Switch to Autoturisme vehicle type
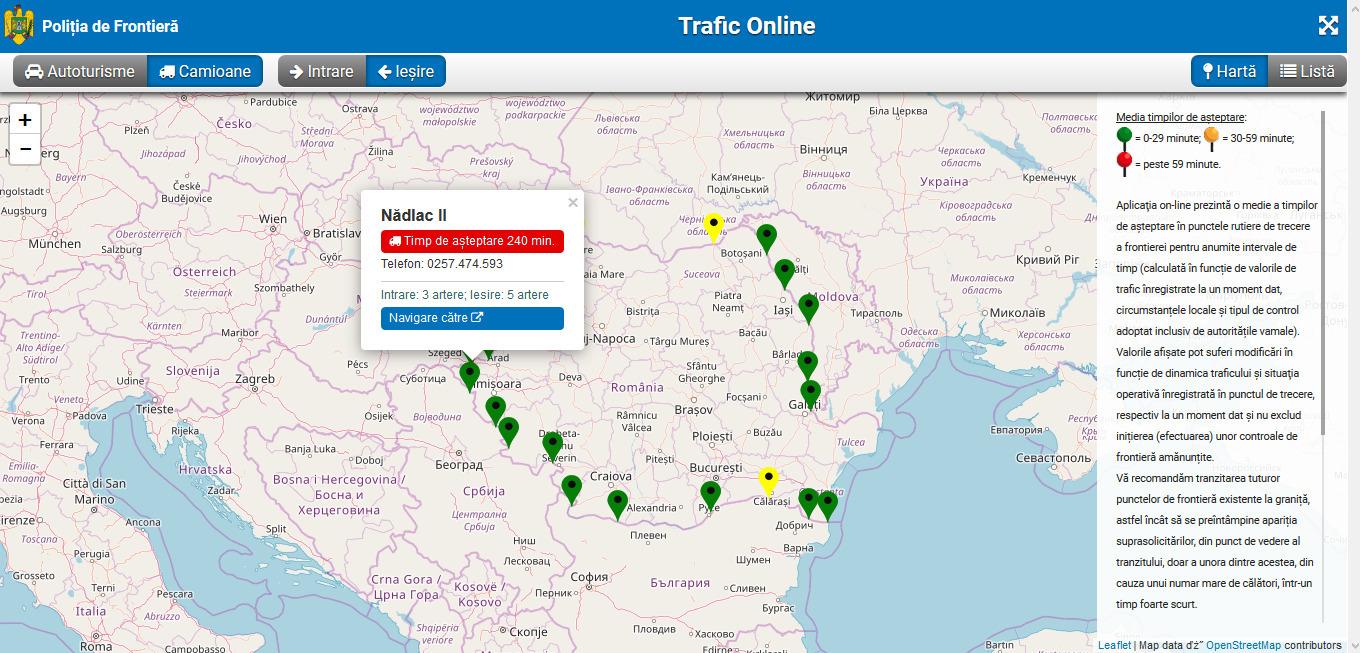This screenshot has width=1360, height=653. pos(80,71)
